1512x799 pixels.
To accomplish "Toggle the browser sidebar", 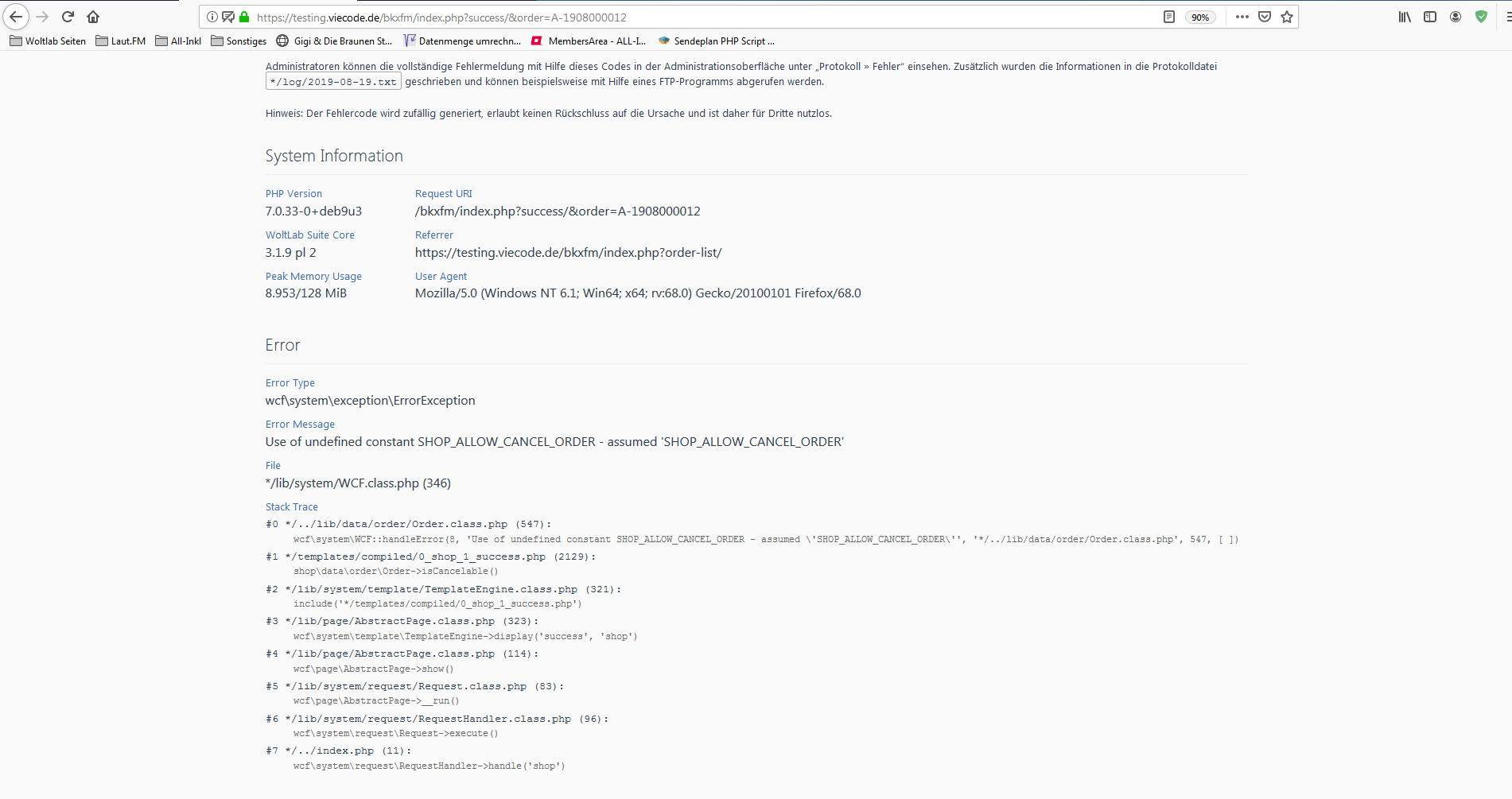I will [x=1430, y=17].
